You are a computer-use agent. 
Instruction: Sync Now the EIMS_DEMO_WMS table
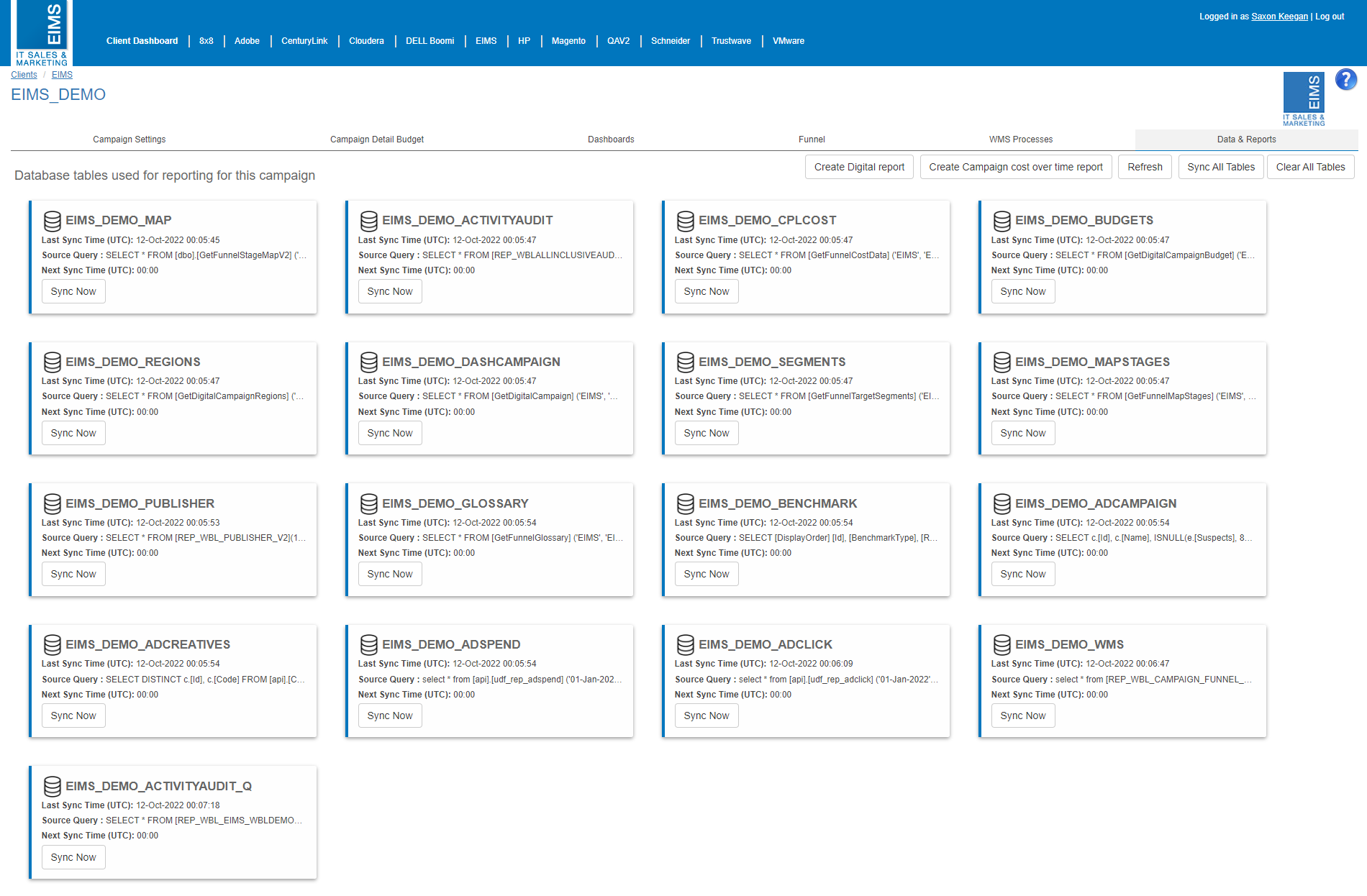click(1023, 716)
